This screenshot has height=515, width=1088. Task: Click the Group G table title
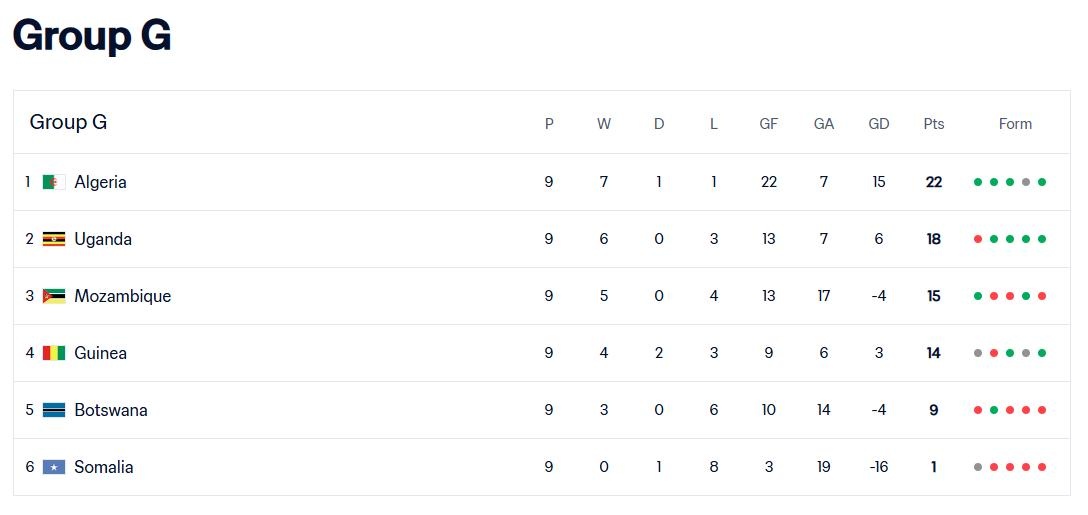point(68,122)
